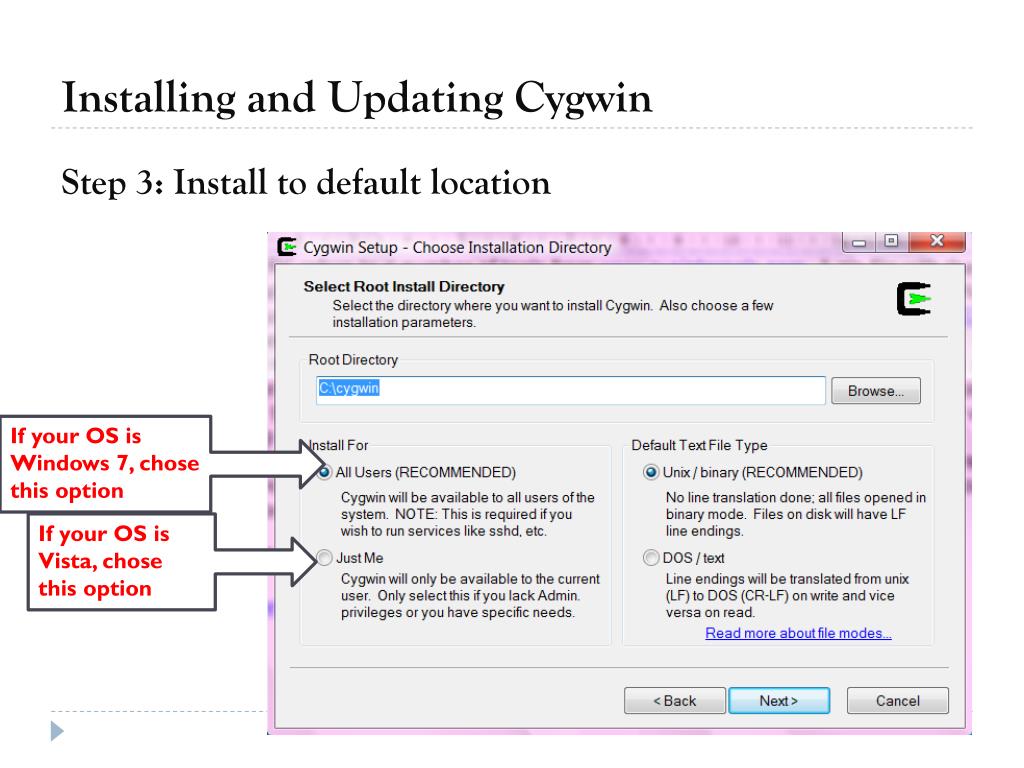Click the text 'Line endings will be translated from unix'
This screenshot has height=768, width=1024.
[787, 579]
